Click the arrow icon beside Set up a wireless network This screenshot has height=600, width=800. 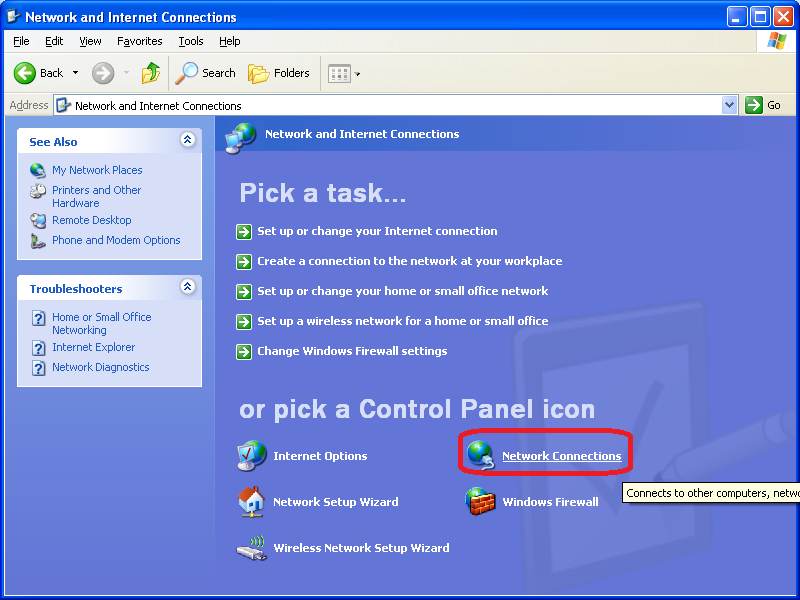click(x=244, y=322)
